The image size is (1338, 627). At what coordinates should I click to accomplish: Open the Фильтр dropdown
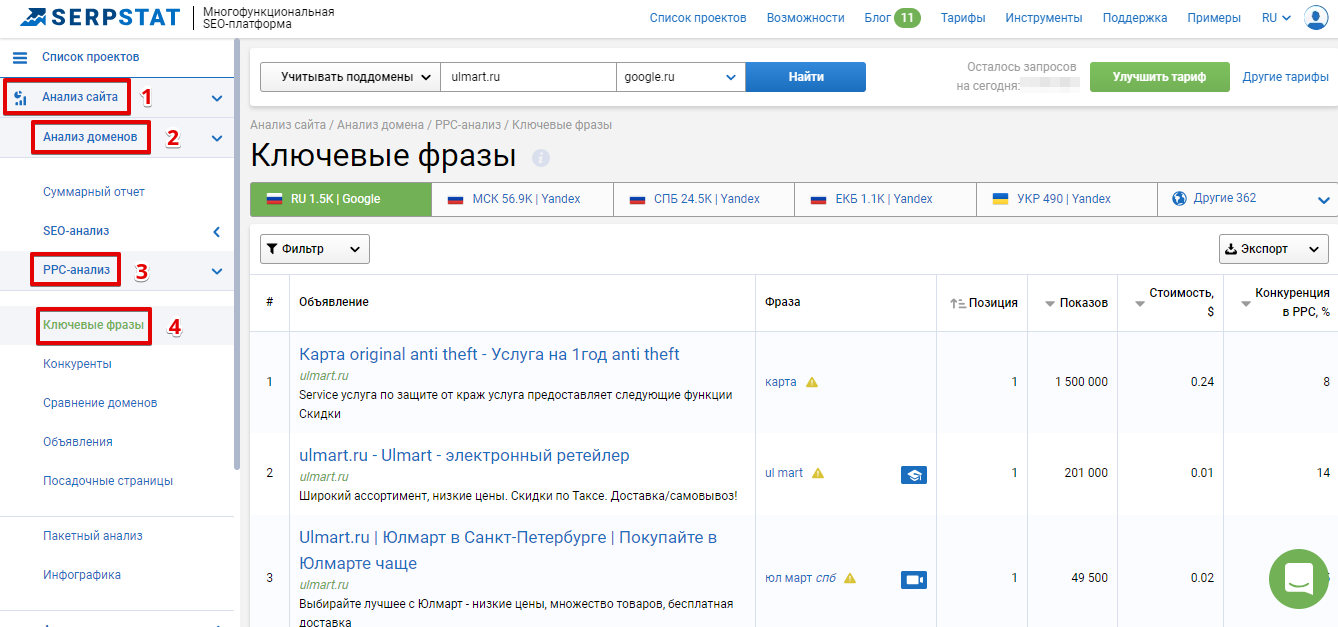(x=315, y=249)
